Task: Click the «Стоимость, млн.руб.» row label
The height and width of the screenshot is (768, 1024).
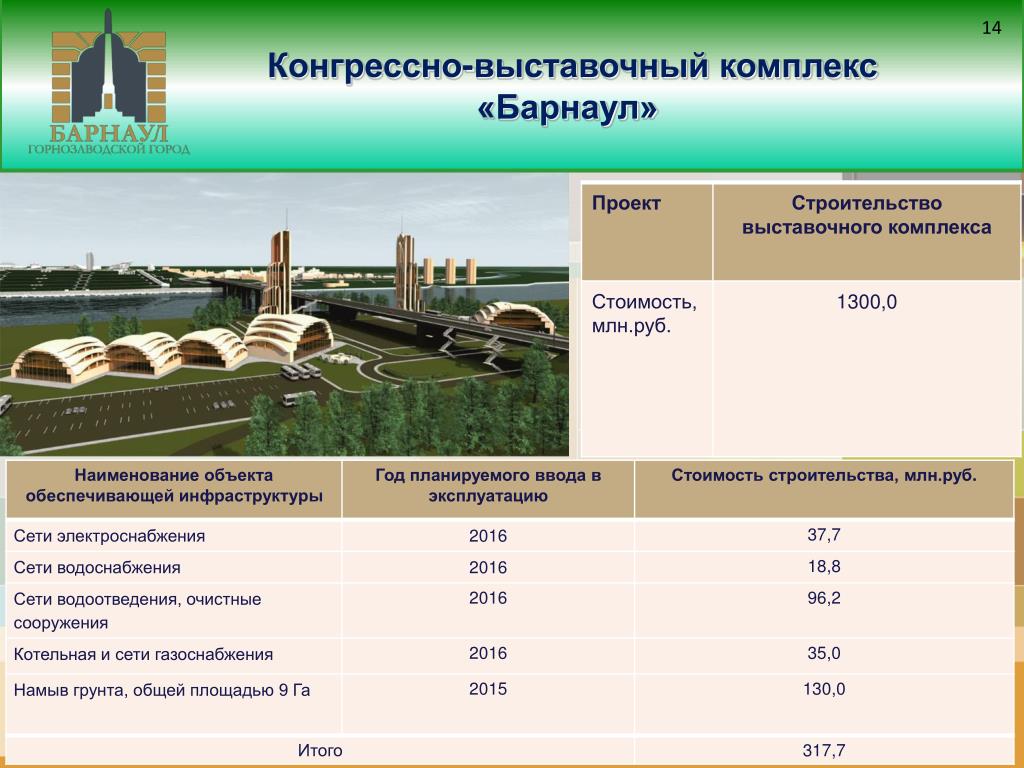Action: [644, 313]
